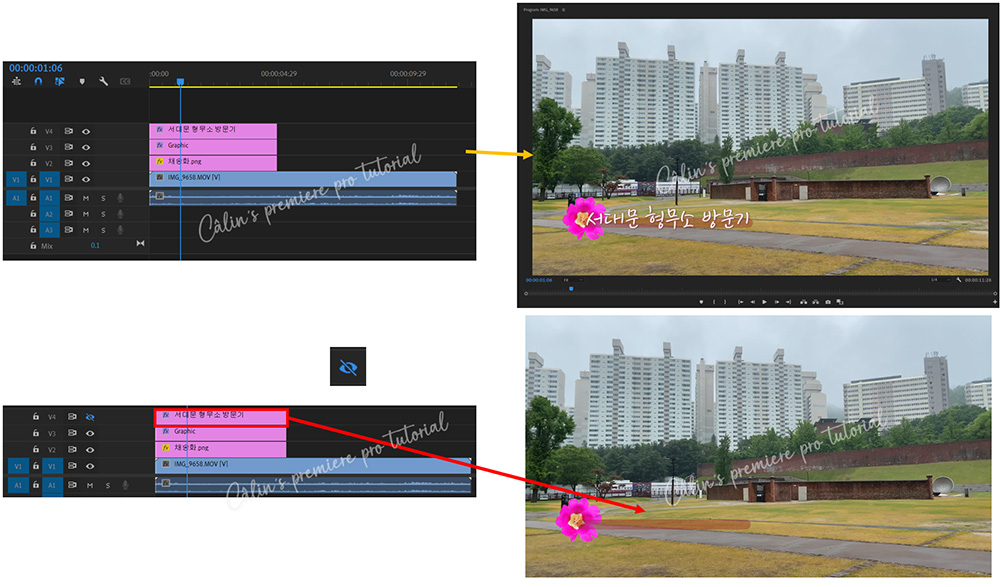The height and width of the screenshot is (587, 1000).
Task: Click the Add Marker shield icon in timeline header
Action: click(x=82, y=82)
